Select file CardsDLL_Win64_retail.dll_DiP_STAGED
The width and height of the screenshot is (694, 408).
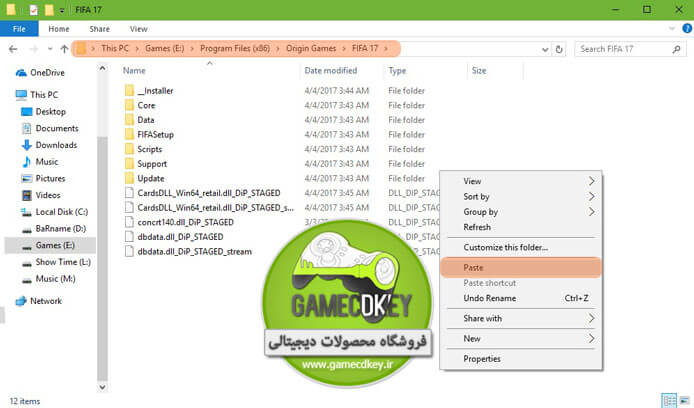(x=208, y=193)
